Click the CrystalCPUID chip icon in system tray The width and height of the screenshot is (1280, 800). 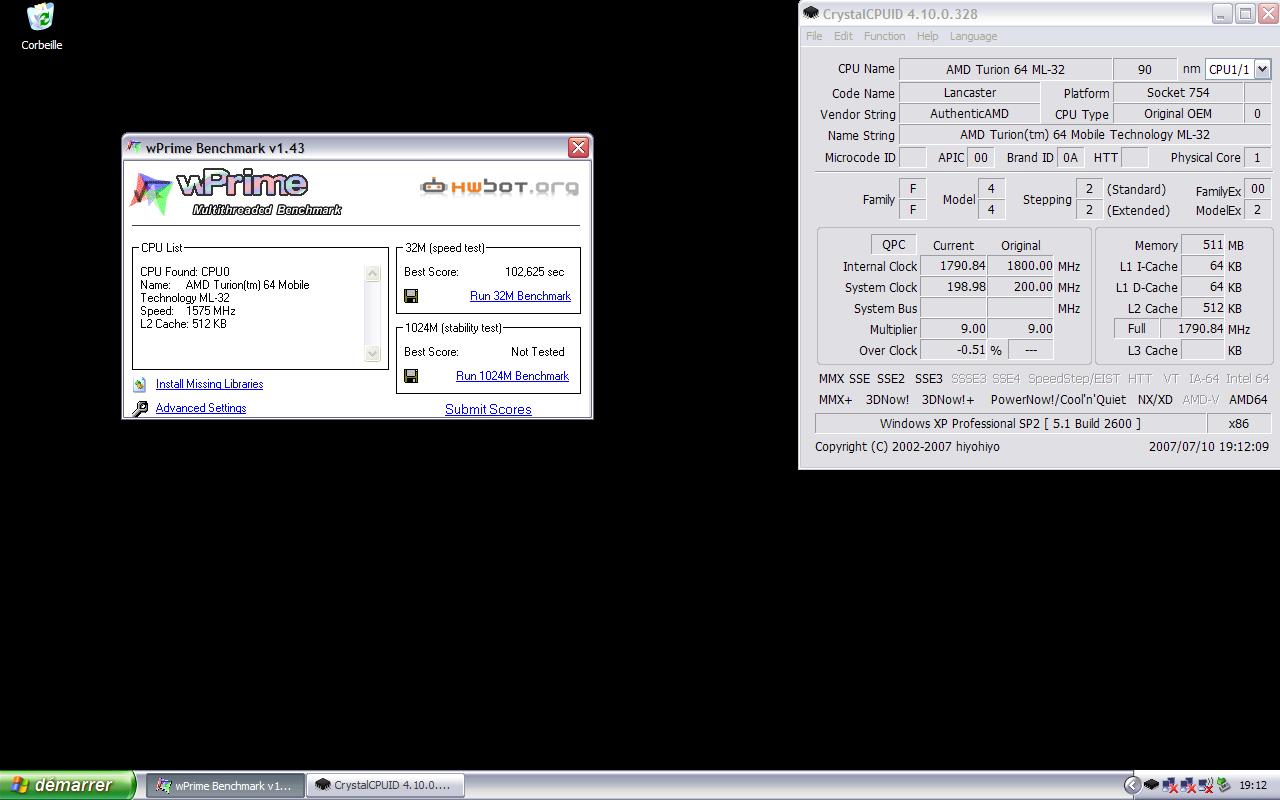point(1151,785)
